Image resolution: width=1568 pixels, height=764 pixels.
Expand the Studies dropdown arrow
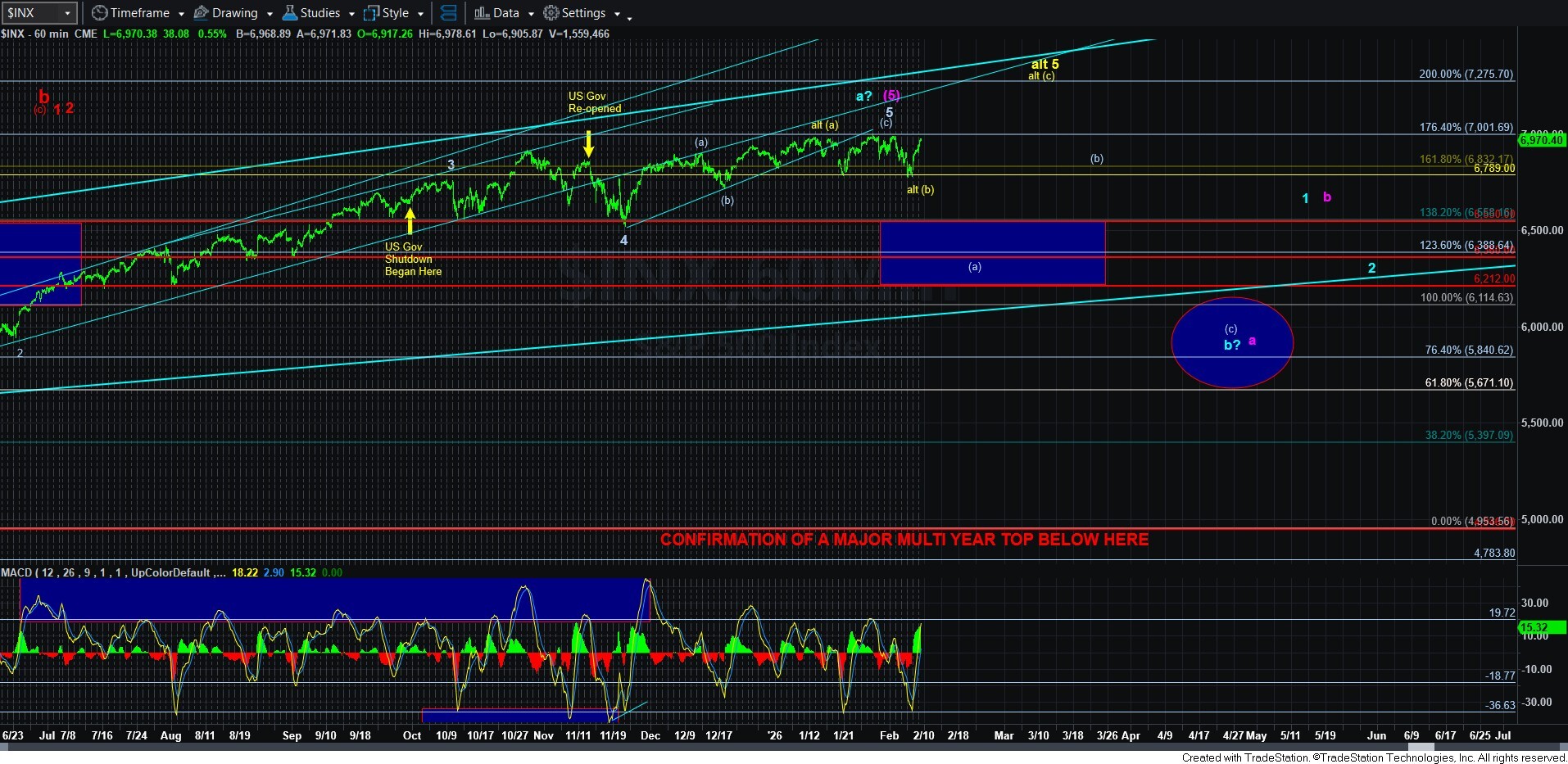351,14
